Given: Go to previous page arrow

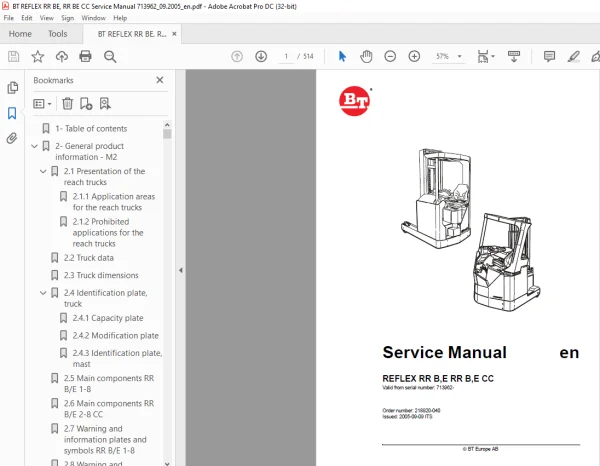Looking at the screenshot, I should pyautogui.click(x=237, y=57).
